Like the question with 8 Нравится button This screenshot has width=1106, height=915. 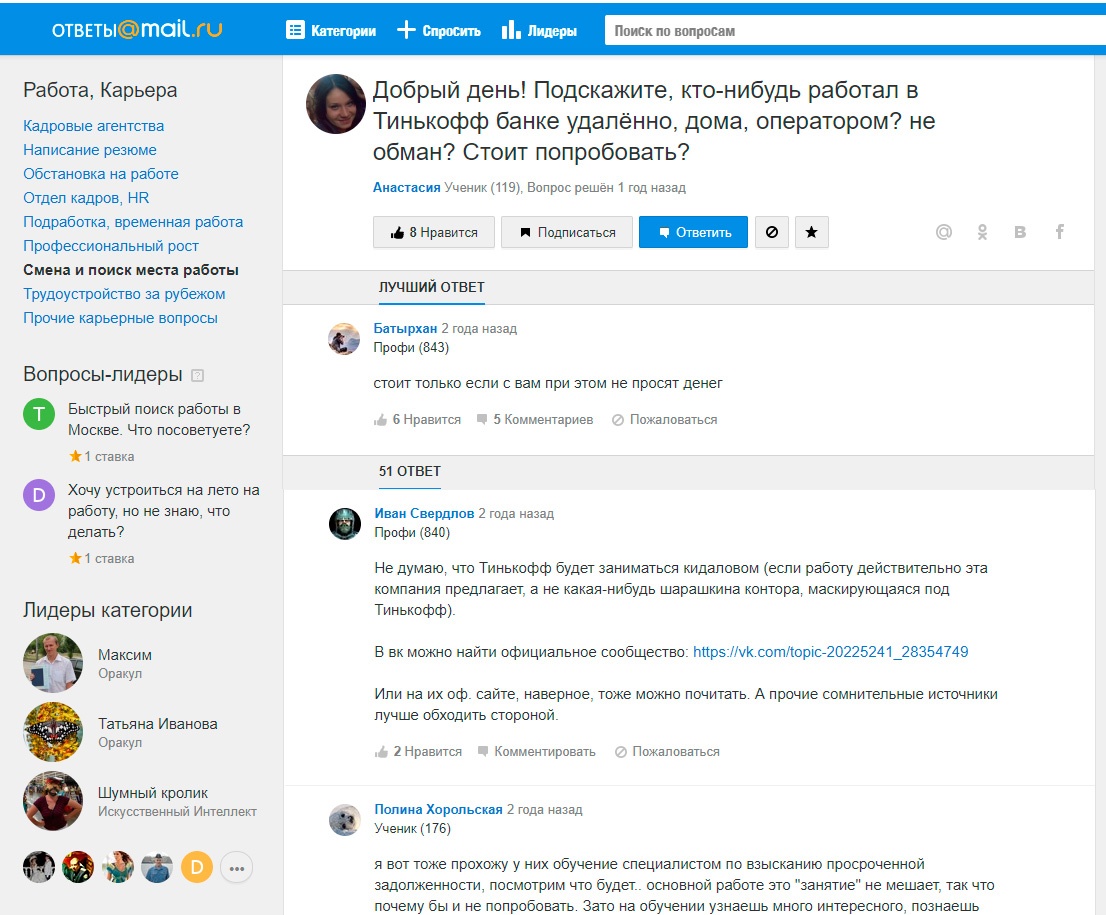click(434, 232)
